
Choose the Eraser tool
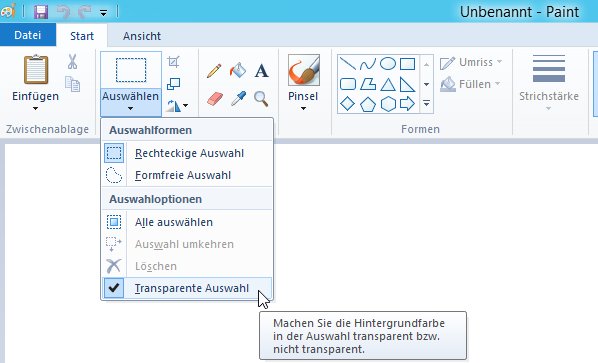pos(214,99)
